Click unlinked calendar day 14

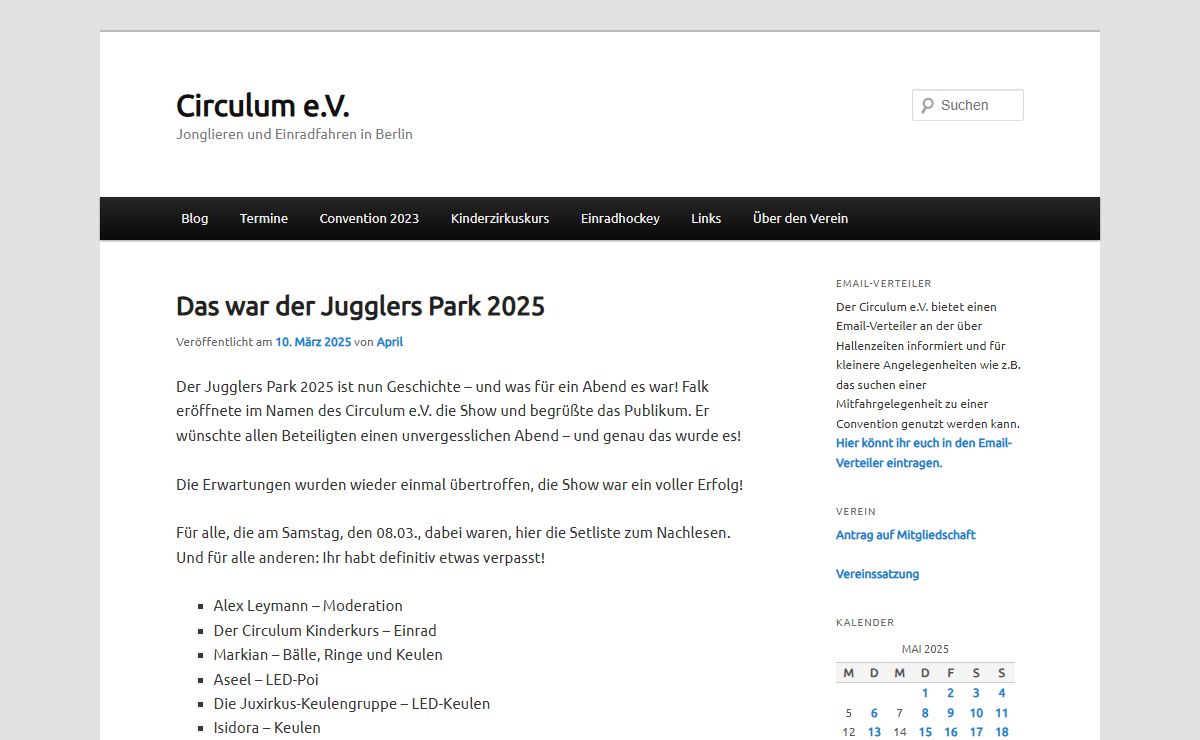(899, 732)
